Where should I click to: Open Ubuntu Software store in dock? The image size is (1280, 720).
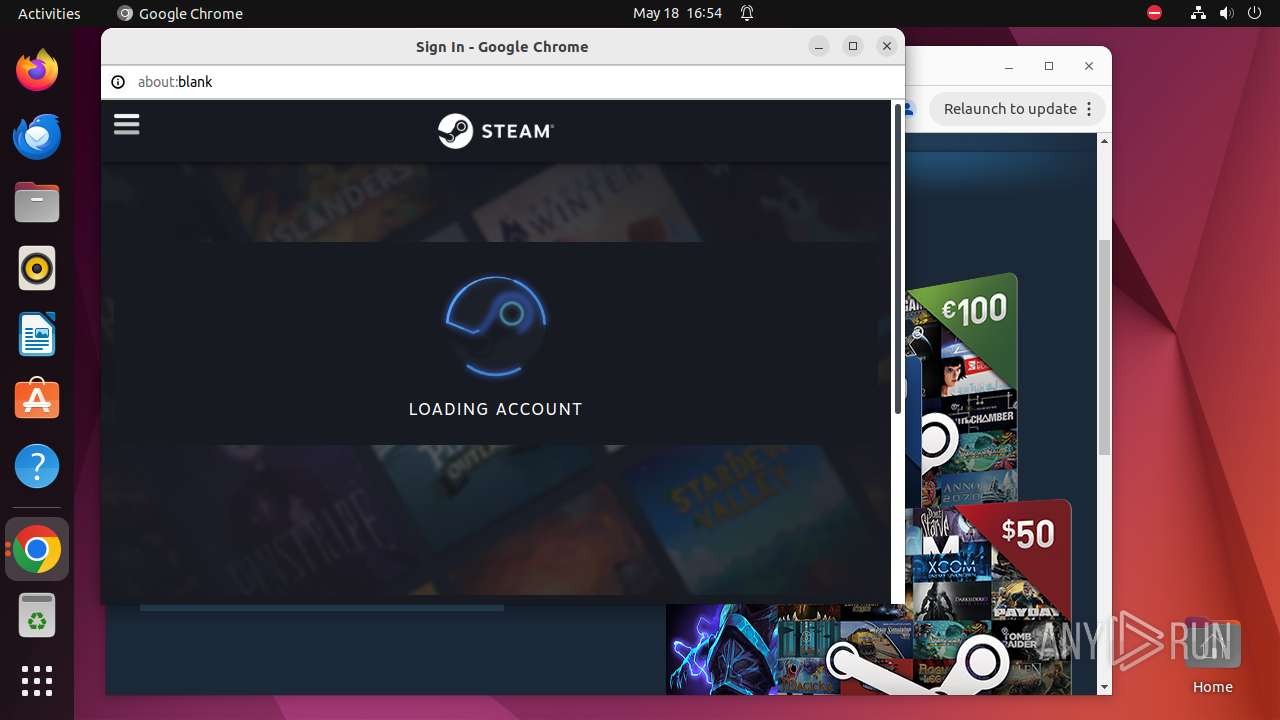pos(37,400)
